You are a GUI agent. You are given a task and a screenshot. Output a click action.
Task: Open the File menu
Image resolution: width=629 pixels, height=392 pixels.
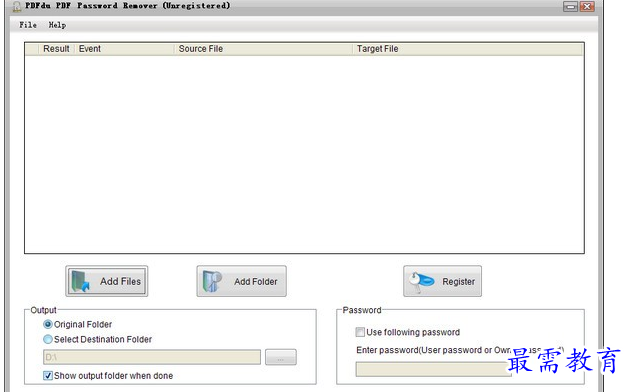click(28, 25)
